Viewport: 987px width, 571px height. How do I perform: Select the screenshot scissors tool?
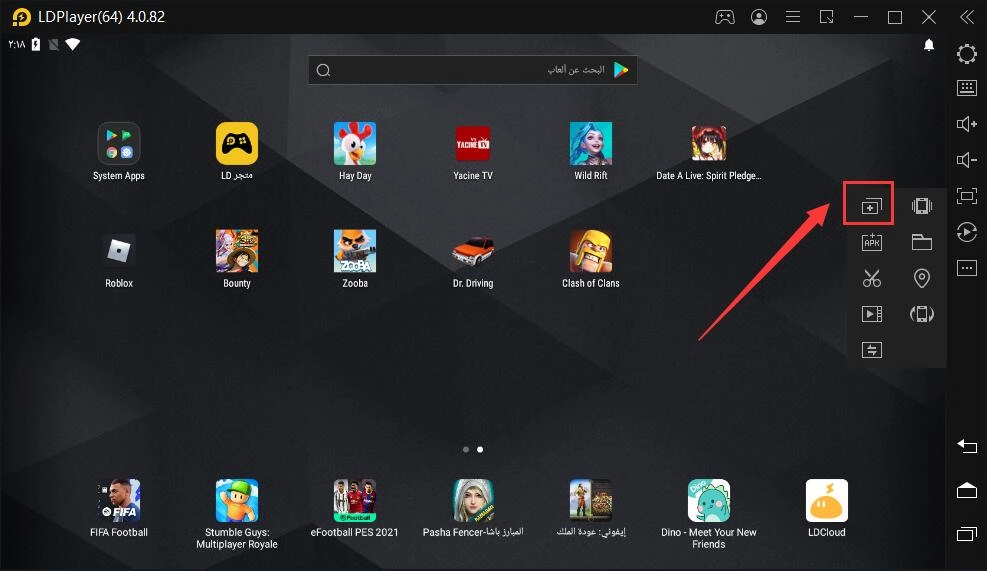[872, 278]
